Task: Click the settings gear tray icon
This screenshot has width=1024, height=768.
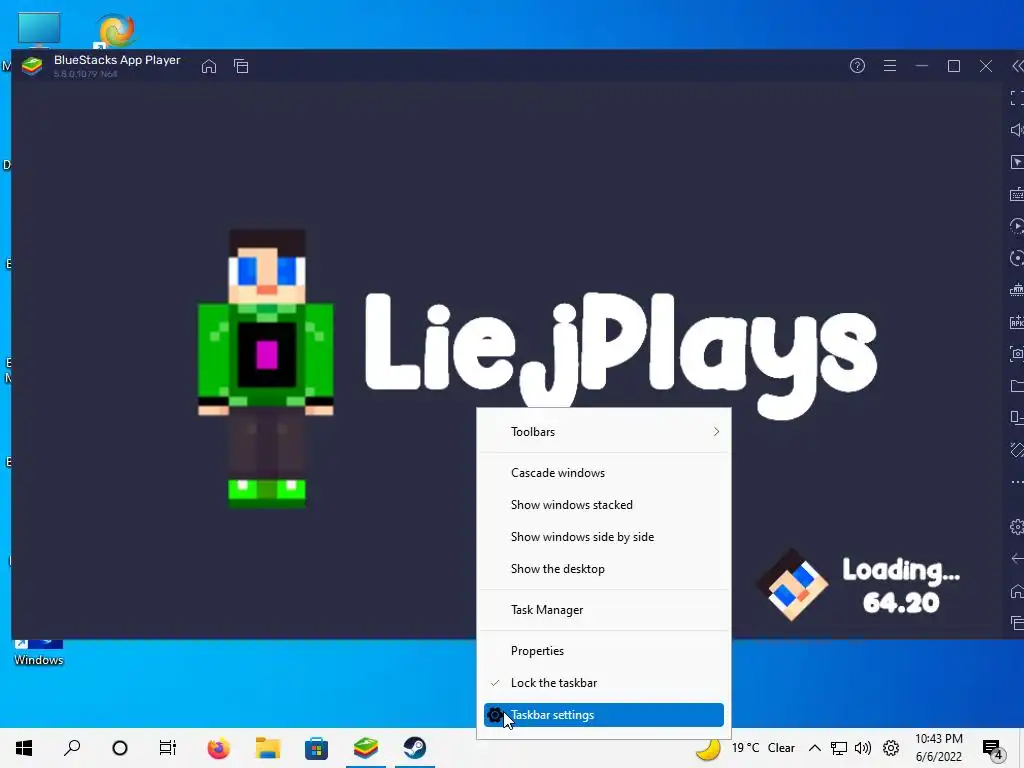Action: 891,748
